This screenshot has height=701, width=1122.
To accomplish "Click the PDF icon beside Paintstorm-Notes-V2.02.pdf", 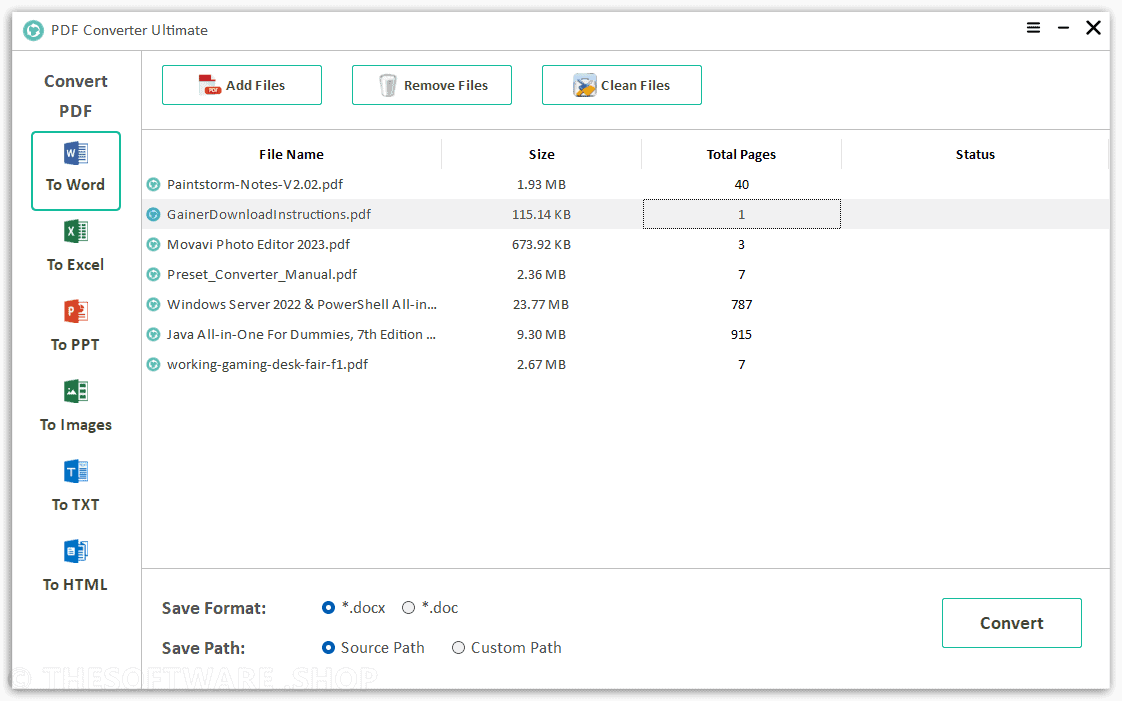I will click(153, 185).
